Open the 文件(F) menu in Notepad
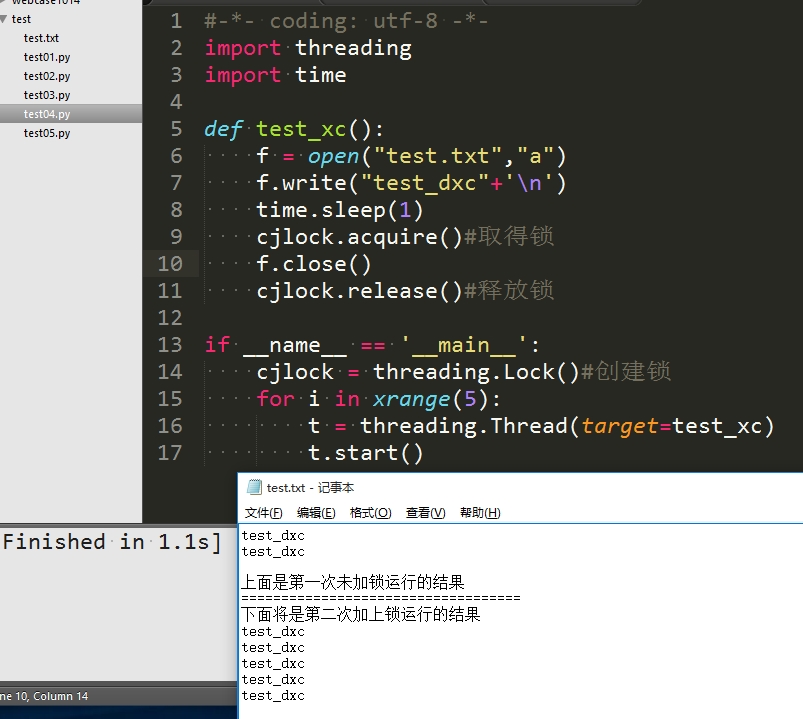 click(x=262, y=512)
